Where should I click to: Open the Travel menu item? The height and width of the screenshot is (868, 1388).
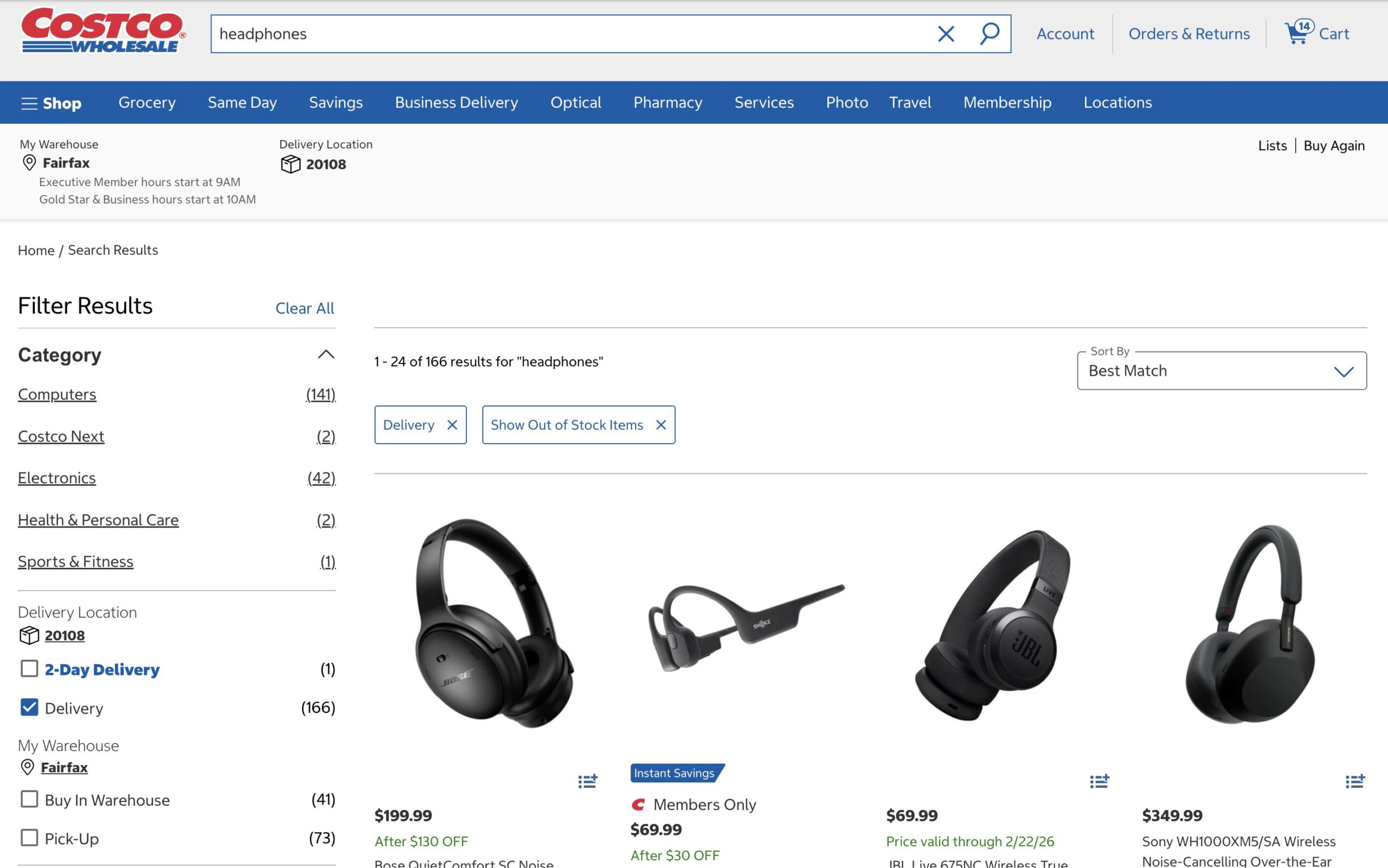pyautogui.click(x=910, y=102)
